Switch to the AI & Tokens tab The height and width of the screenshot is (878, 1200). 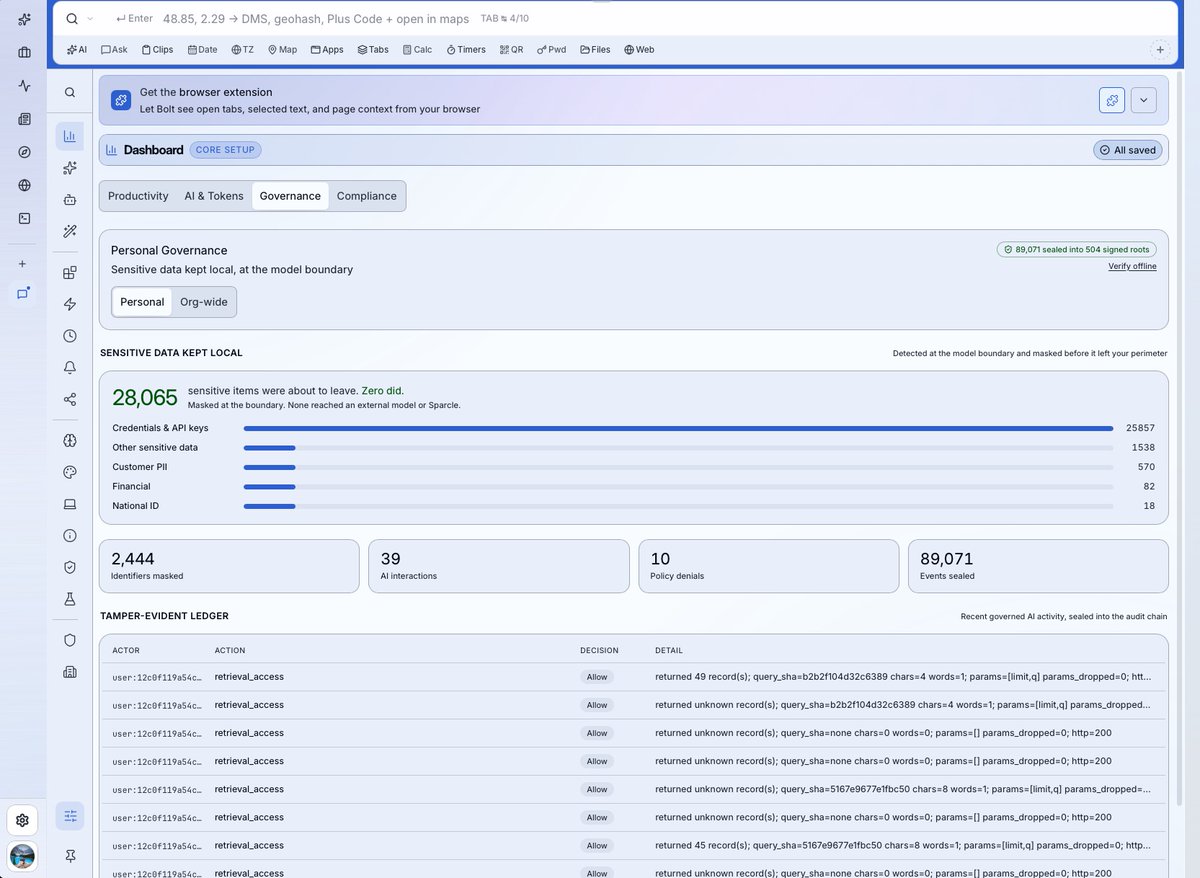tap(214, 196)
